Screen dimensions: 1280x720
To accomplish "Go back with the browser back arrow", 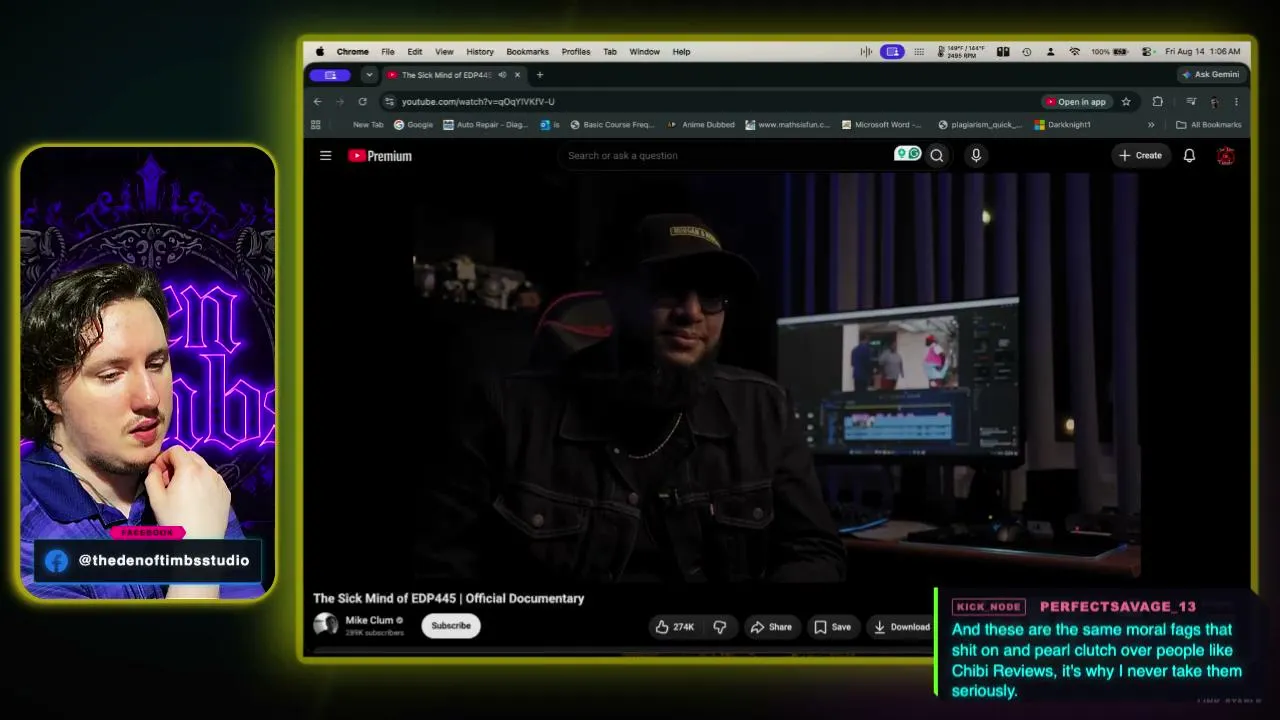I will click(317, 101).
